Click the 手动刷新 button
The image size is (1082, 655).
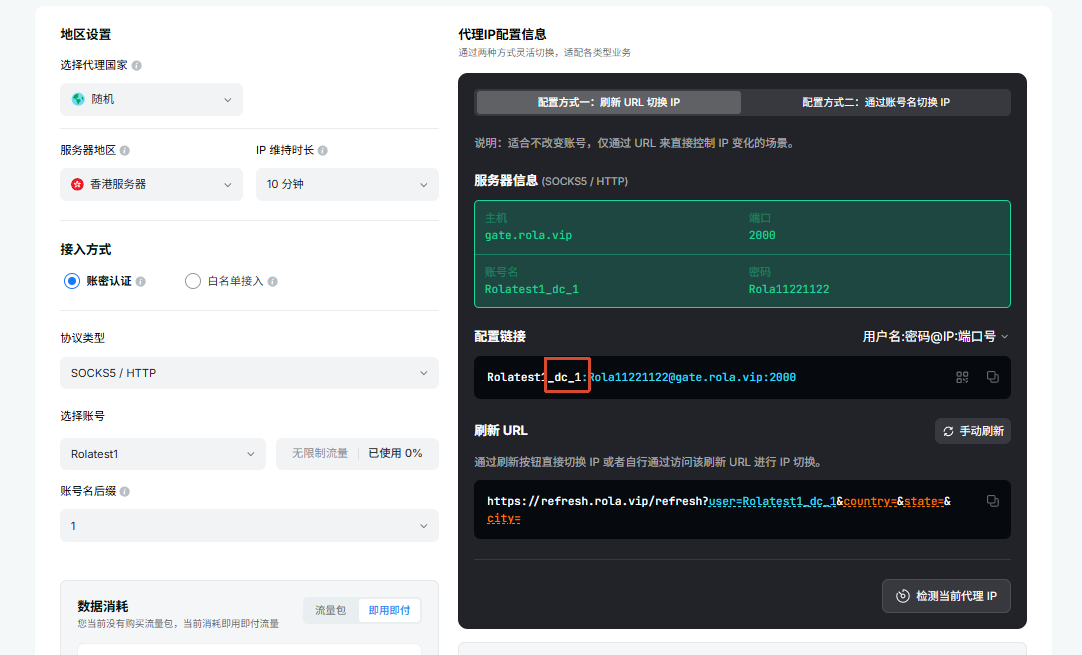coord(973,431)
